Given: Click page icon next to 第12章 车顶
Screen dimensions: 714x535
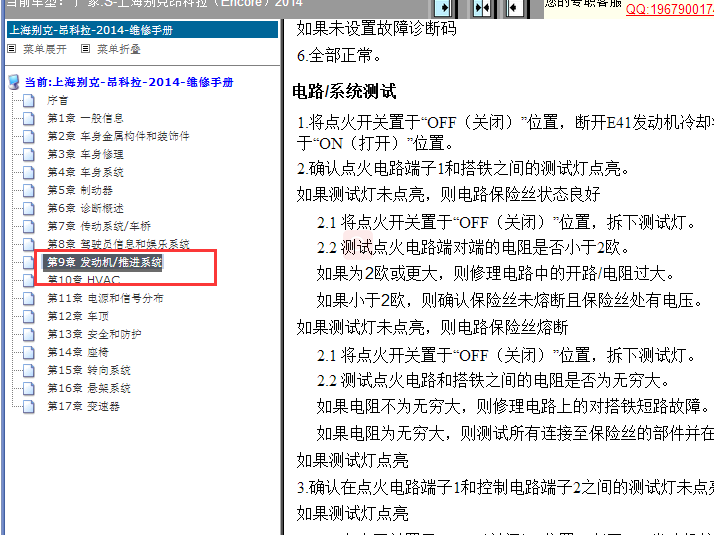Looking at the screenshot, I should click(x=29, y=316).
